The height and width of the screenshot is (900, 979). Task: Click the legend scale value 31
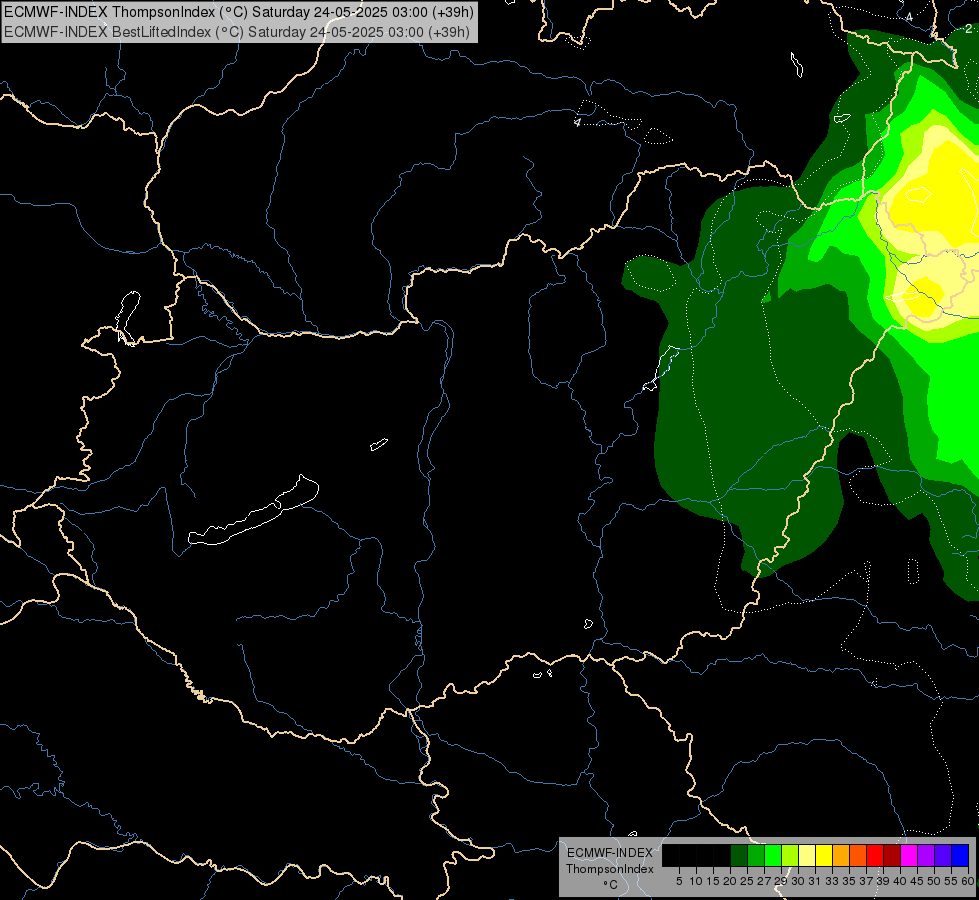[x=815, y=881]
